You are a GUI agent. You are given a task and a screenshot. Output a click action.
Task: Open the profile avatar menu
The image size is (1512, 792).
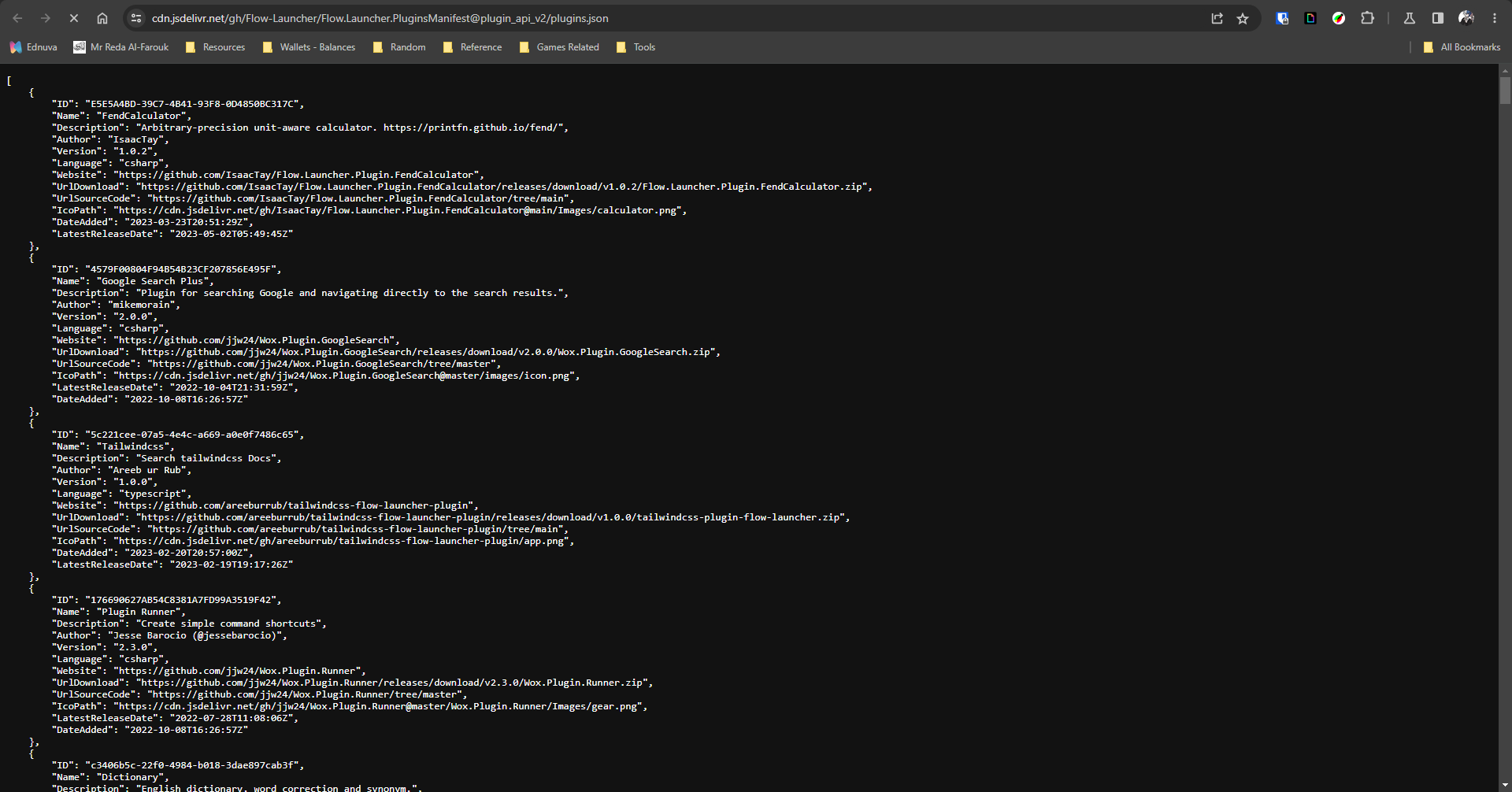pyautogui.click(x=1466, y=17)
